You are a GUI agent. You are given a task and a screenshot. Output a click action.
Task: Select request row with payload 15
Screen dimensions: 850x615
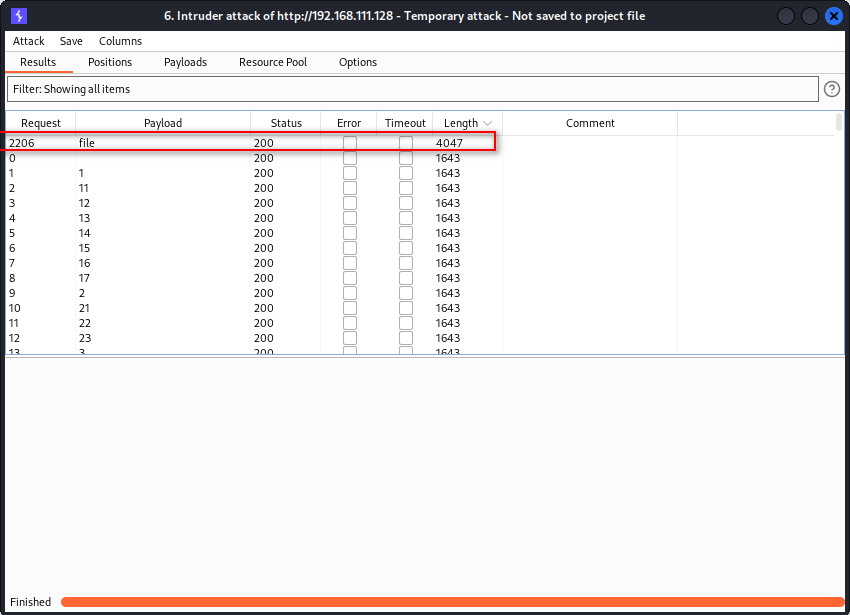pyautogui.click(x=420, y=248)
